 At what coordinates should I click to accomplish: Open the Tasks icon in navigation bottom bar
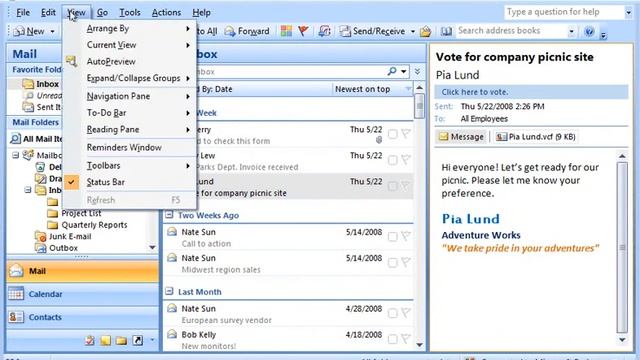coord(90,340)
